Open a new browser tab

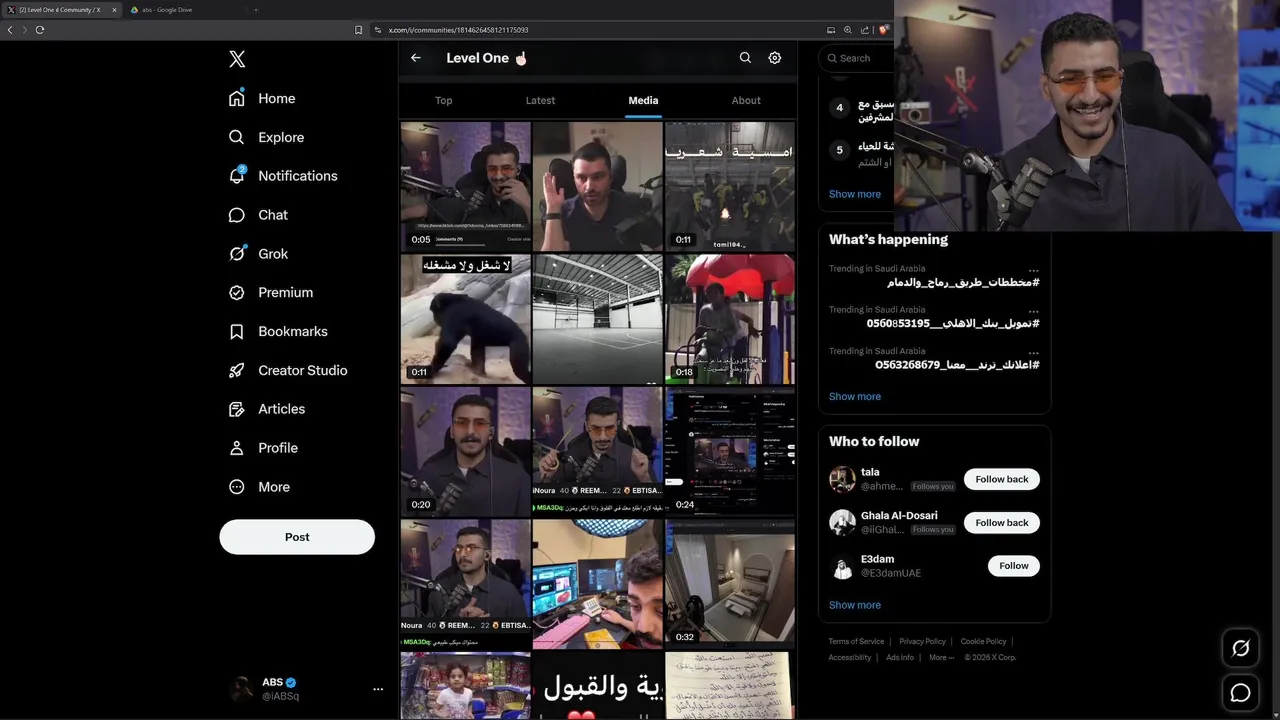pyautogui.click(x=255, y=10)
